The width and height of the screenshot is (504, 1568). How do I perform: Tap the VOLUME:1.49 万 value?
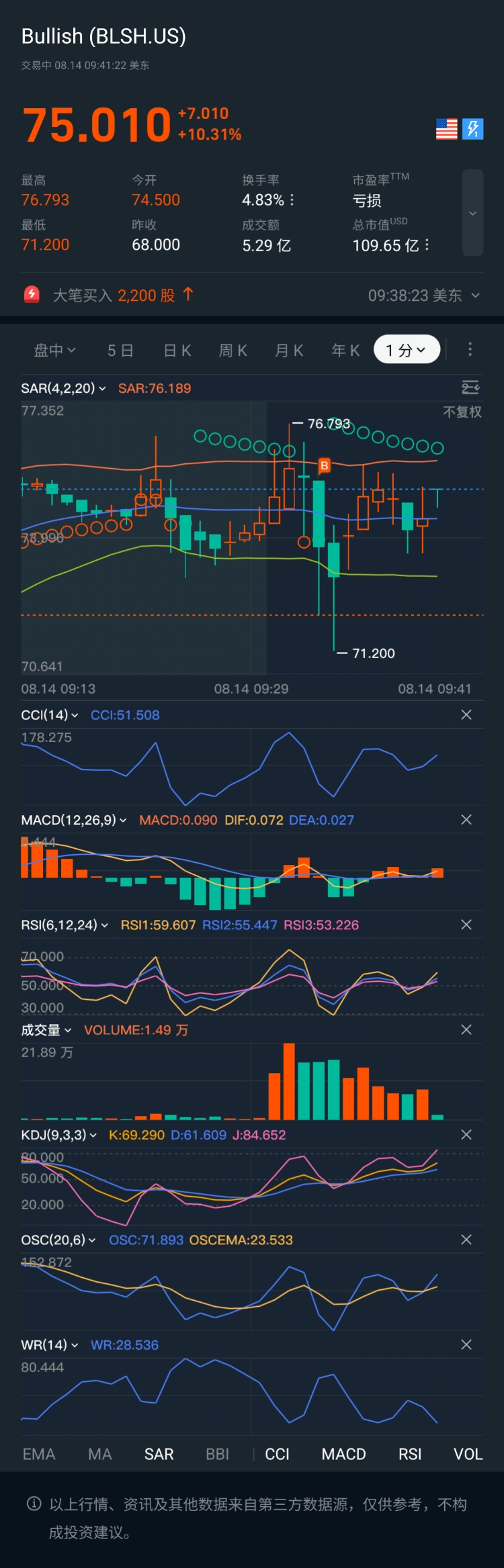136,1029
